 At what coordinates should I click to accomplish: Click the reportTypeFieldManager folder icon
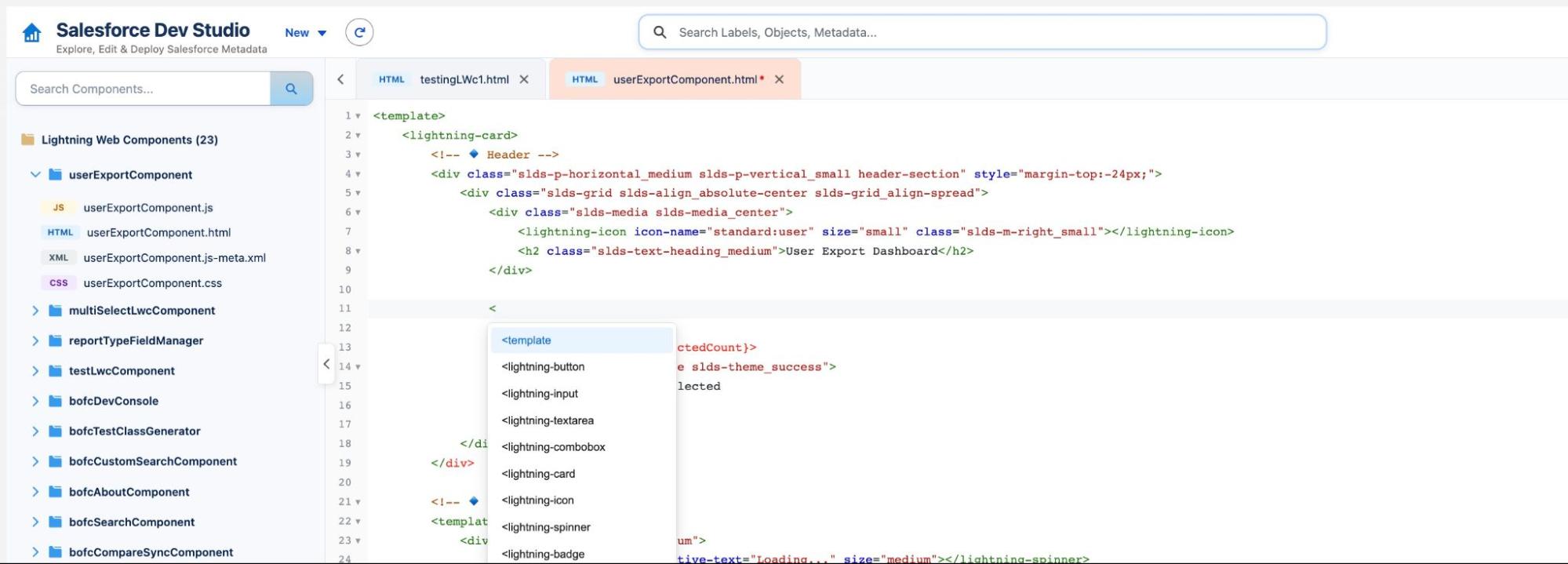pyautogui.click(x=55, y=340)
